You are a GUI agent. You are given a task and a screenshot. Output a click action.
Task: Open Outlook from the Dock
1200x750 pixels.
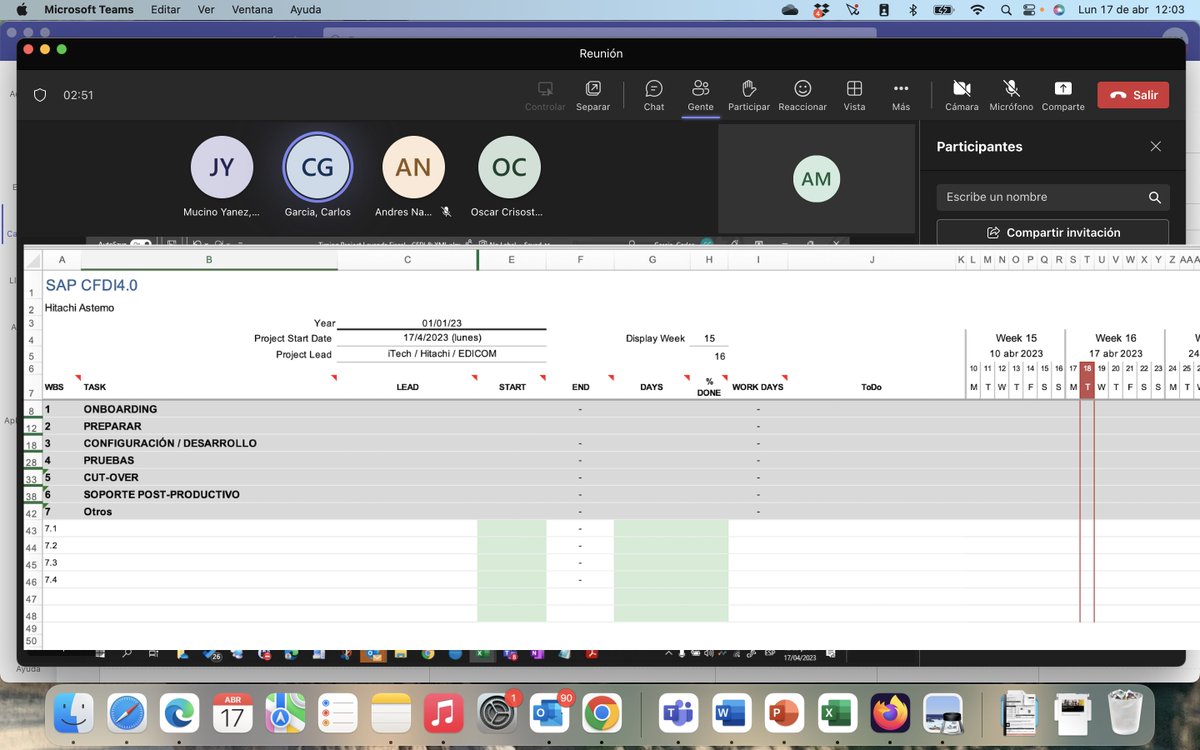tap(550, 714)
